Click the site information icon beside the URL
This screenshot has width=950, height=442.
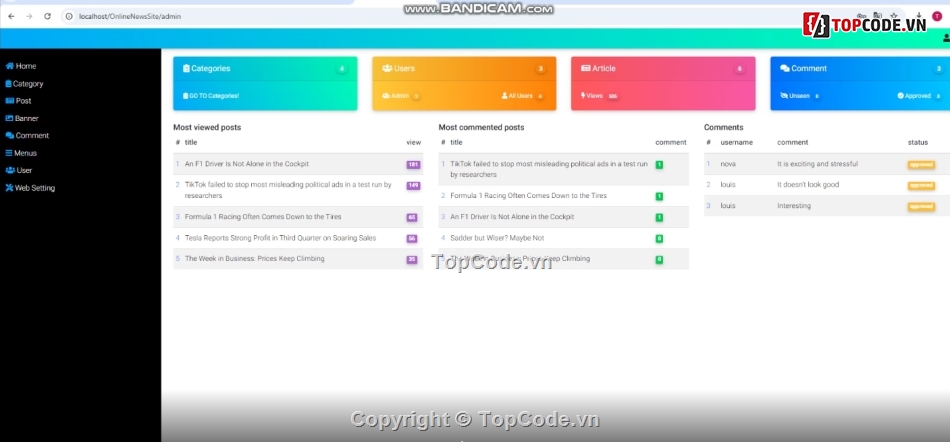pos(69,16)
